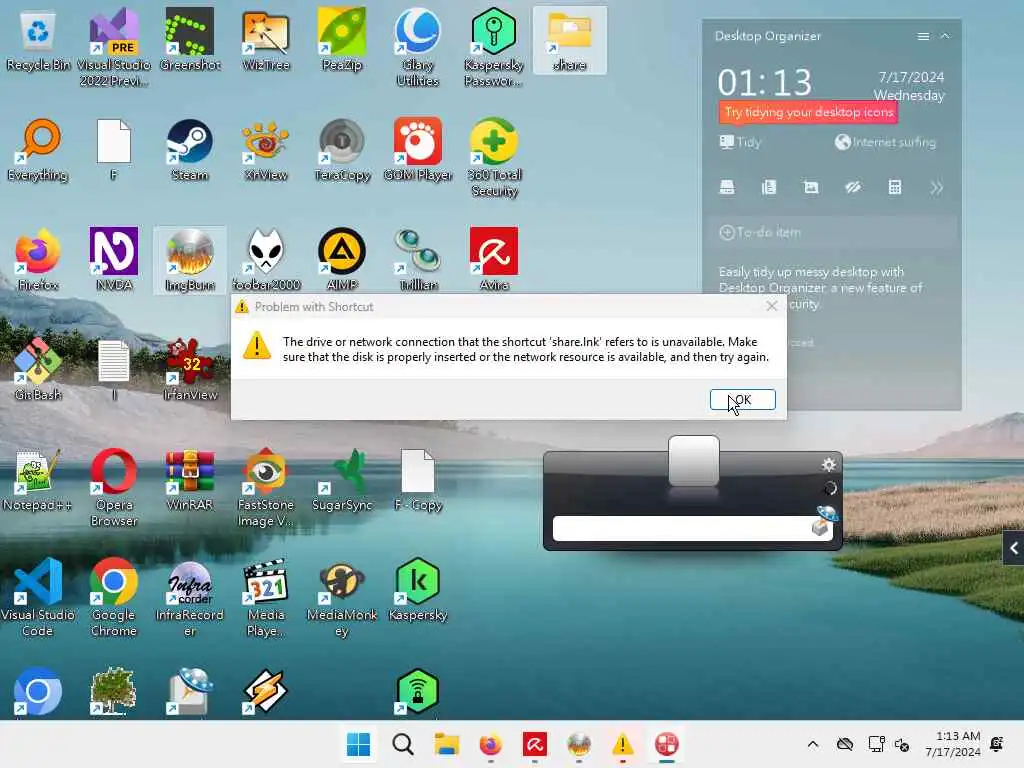Image resolution: width=1024 pixels, height=768 pixels.
Task: Open the taskbar clock and date
Action: [x=952, y=744]
